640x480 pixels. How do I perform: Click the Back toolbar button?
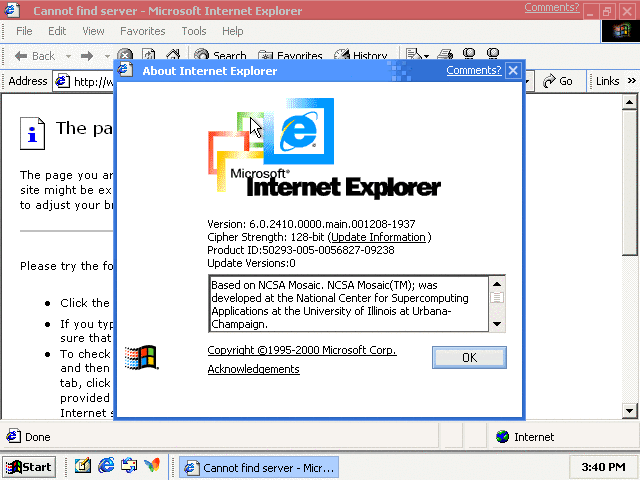tap(34, 56)
